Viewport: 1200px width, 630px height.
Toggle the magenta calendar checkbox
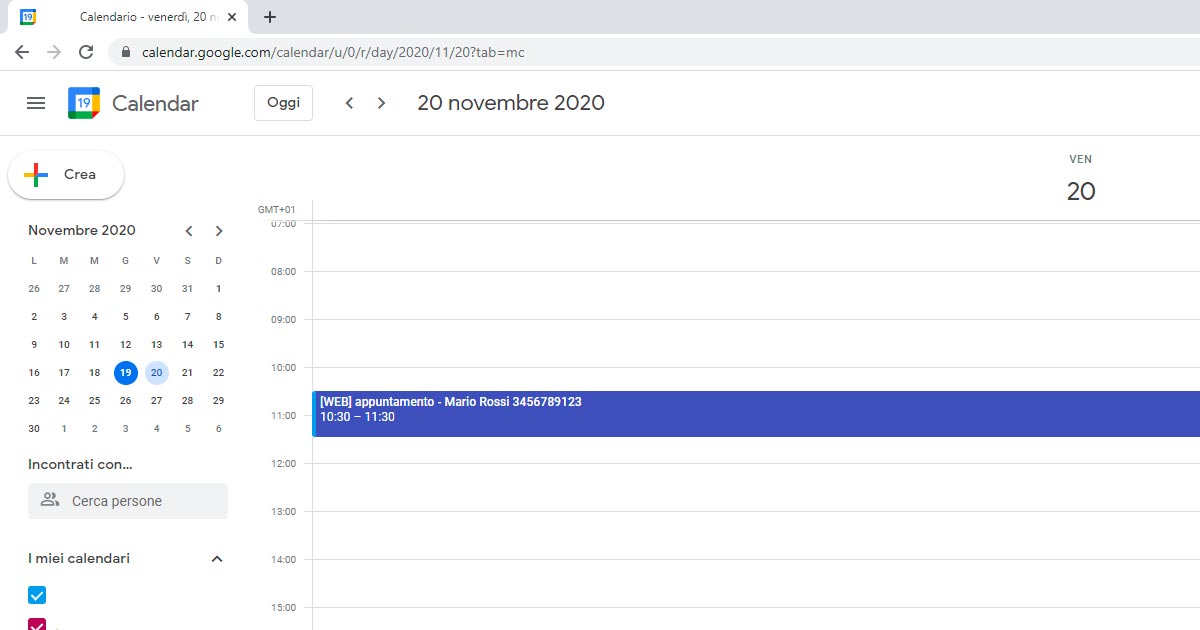[37, 625]
